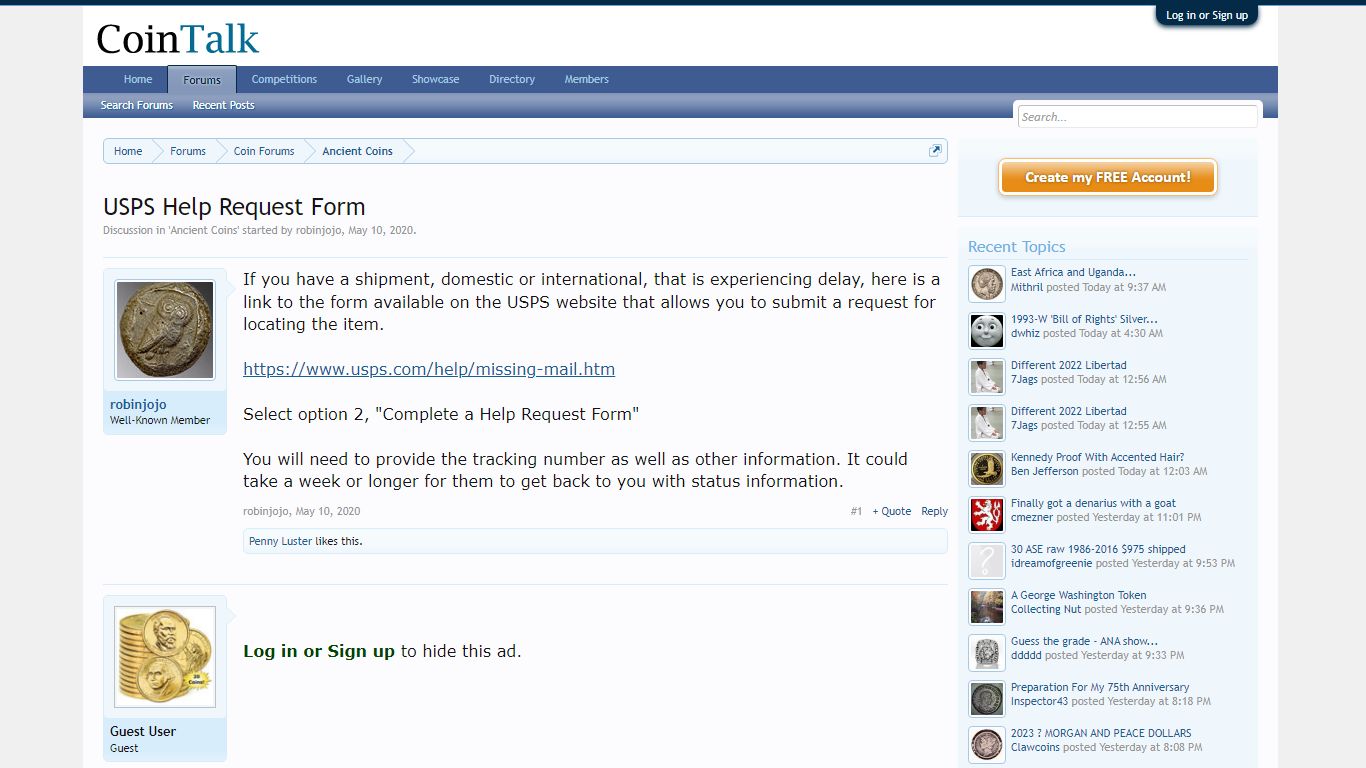Open 30 ASE raw 1986-2016 $975 shipped topic
This screenshot has width=1366, height=768.
click(x=1098, y=549)
